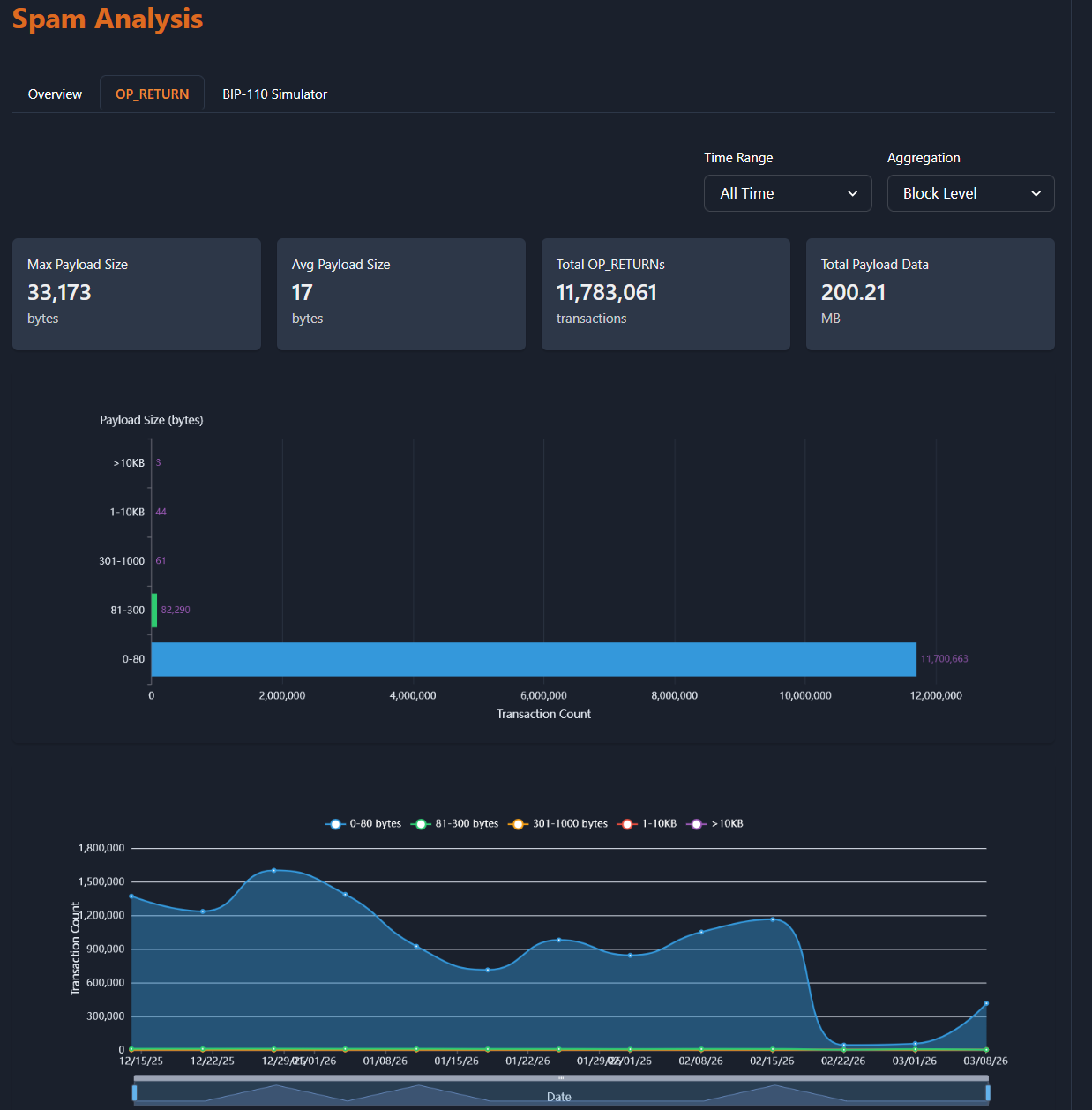Switch to the Overview tab
Image resolution: width=1092 pixels, height=1110 pixels.
coord(55,94)
